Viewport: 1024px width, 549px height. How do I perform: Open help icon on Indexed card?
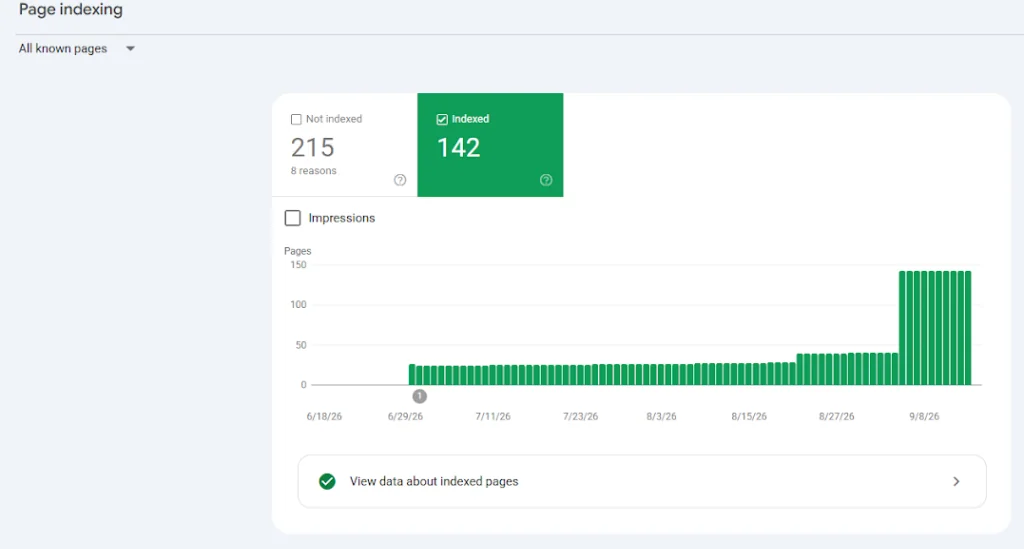546,180
